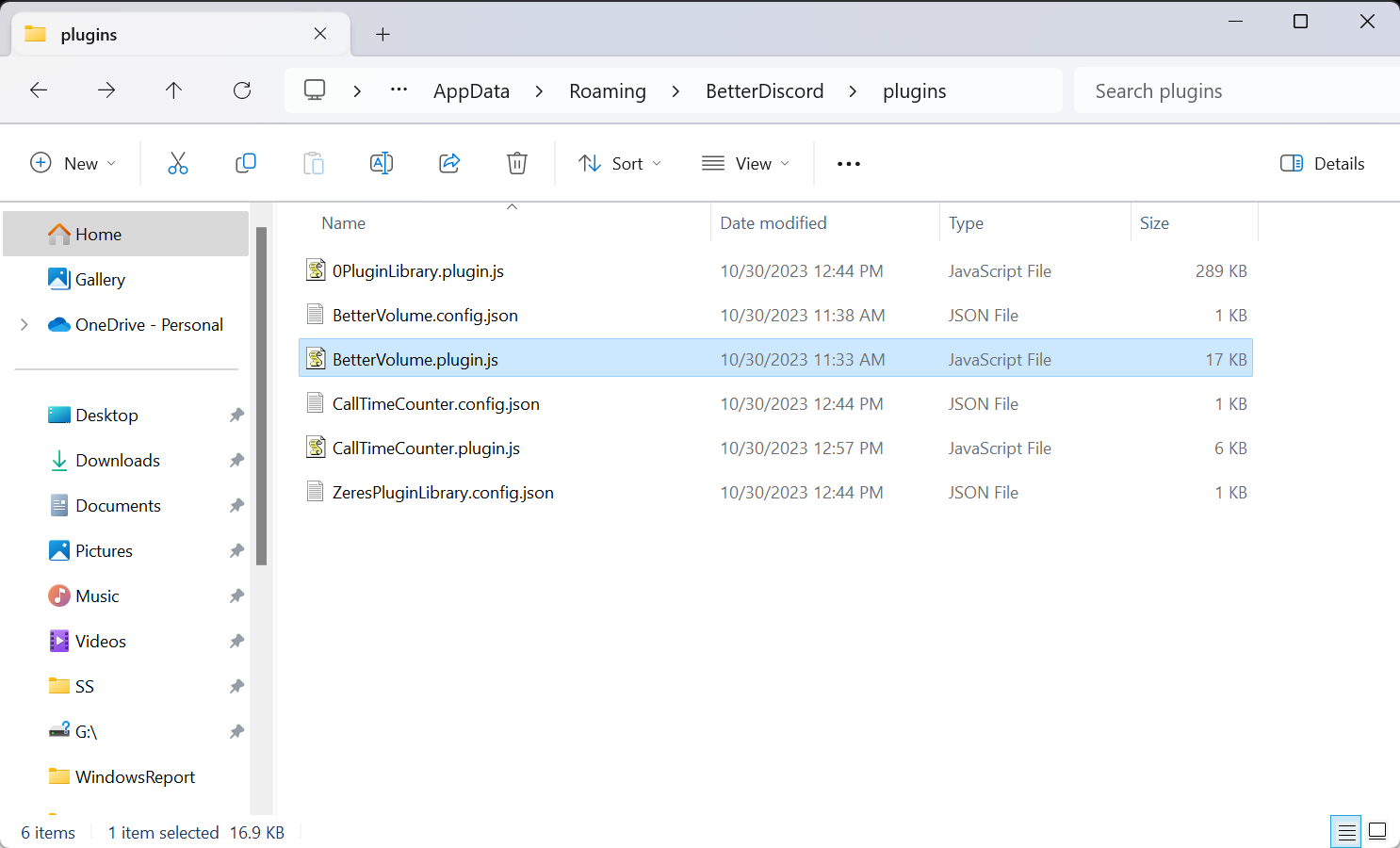1400x848 pixels.
Task: Open the View dropdown menu
Action: [x=746, y=163]
